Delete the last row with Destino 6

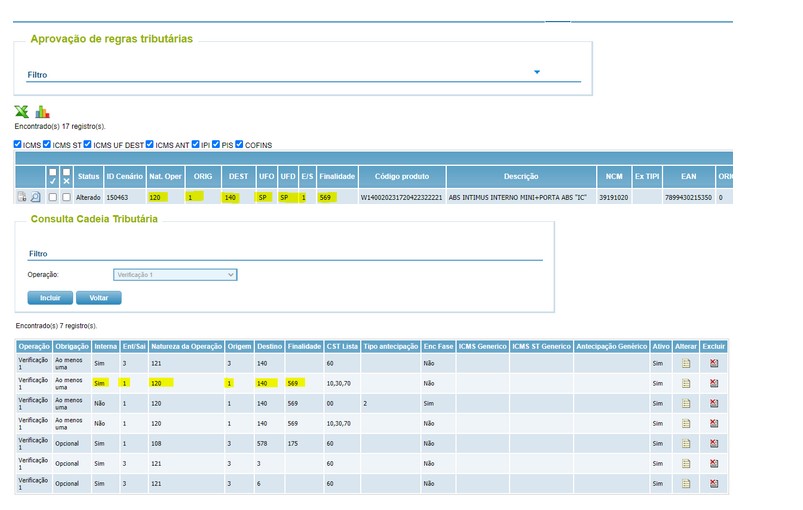[714, 483]
